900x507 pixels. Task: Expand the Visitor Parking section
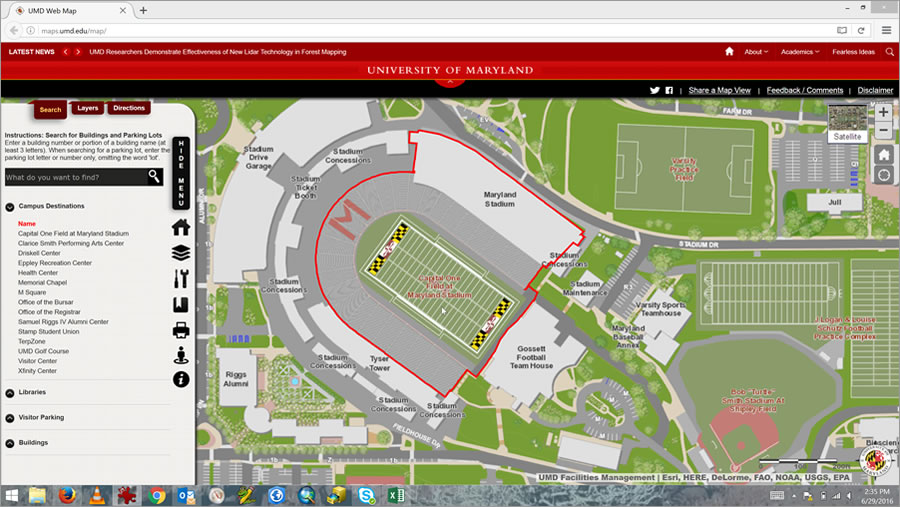tap(10, 418)
